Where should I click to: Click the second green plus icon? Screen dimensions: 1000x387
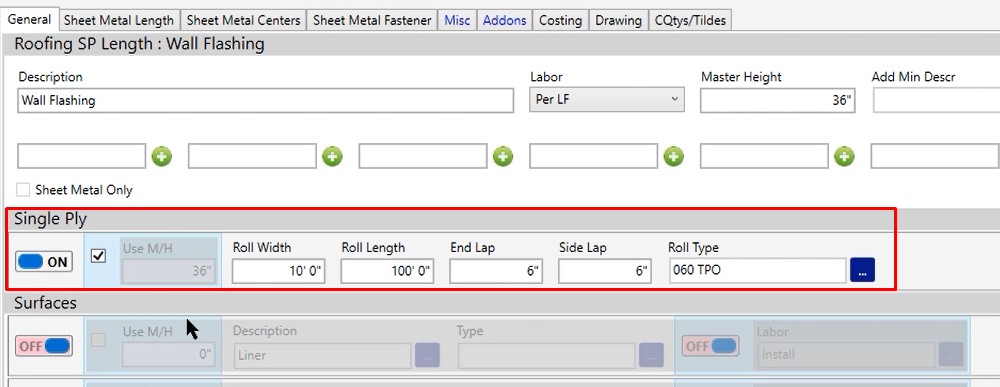[332, 156]
